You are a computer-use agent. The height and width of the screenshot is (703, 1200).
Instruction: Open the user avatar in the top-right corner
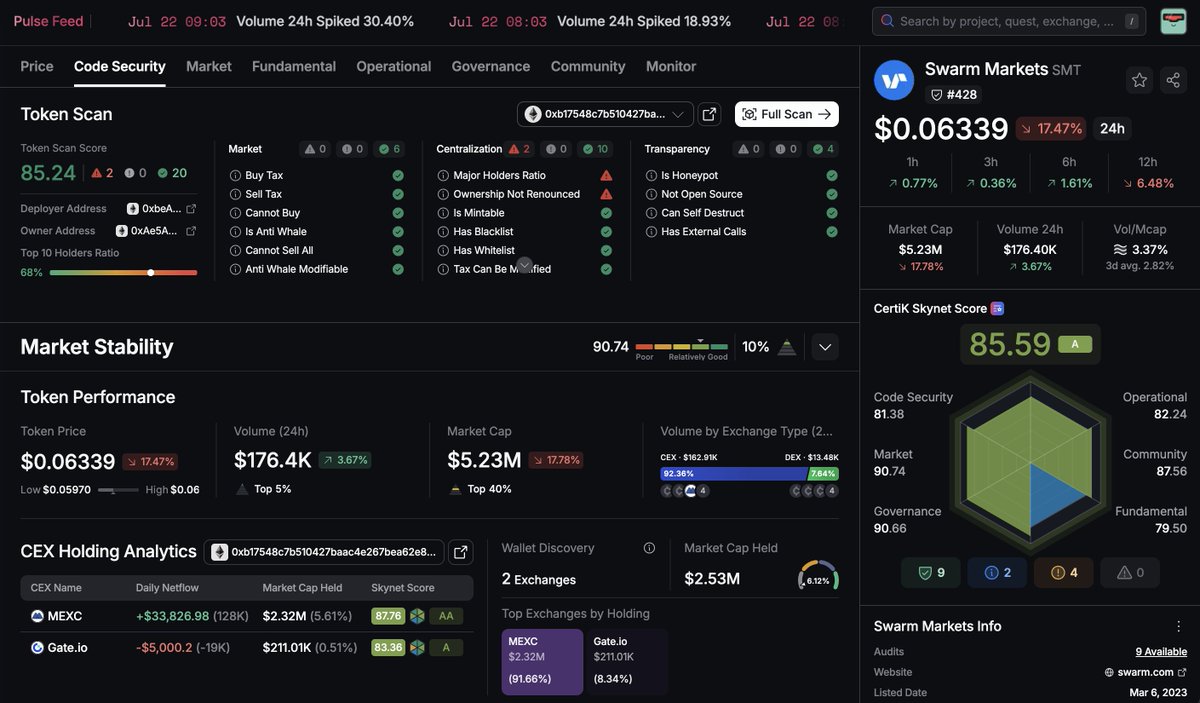click(1173, 21)
